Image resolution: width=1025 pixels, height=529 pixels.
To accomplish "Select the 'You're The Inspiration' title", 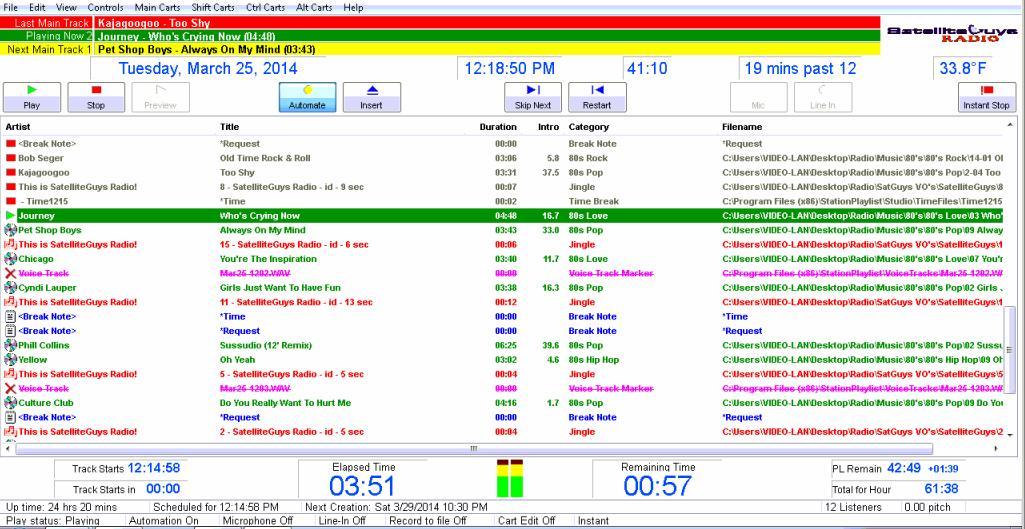I will point(268,259).
